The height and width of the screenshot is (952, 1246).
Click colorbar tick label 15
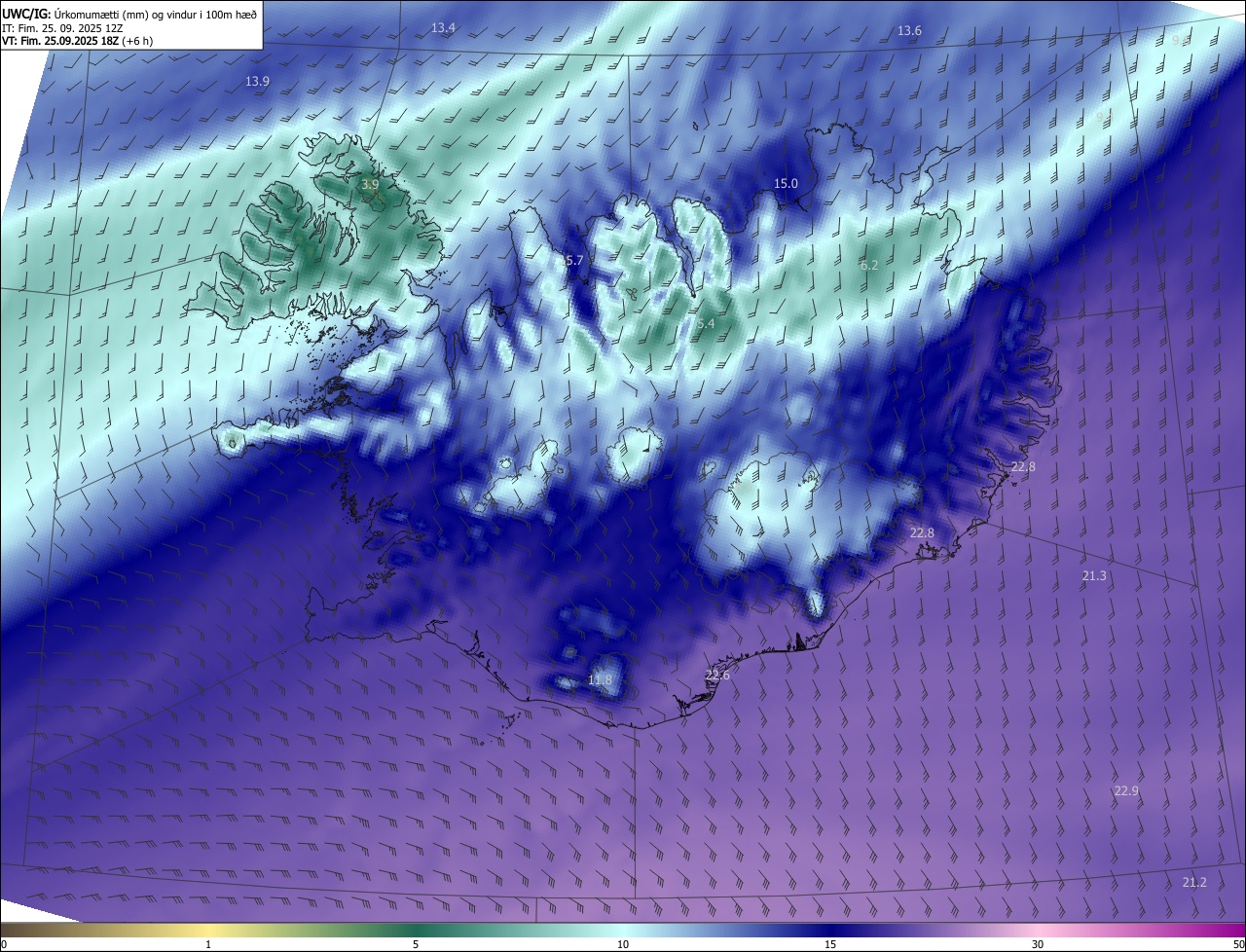point(829,945)
